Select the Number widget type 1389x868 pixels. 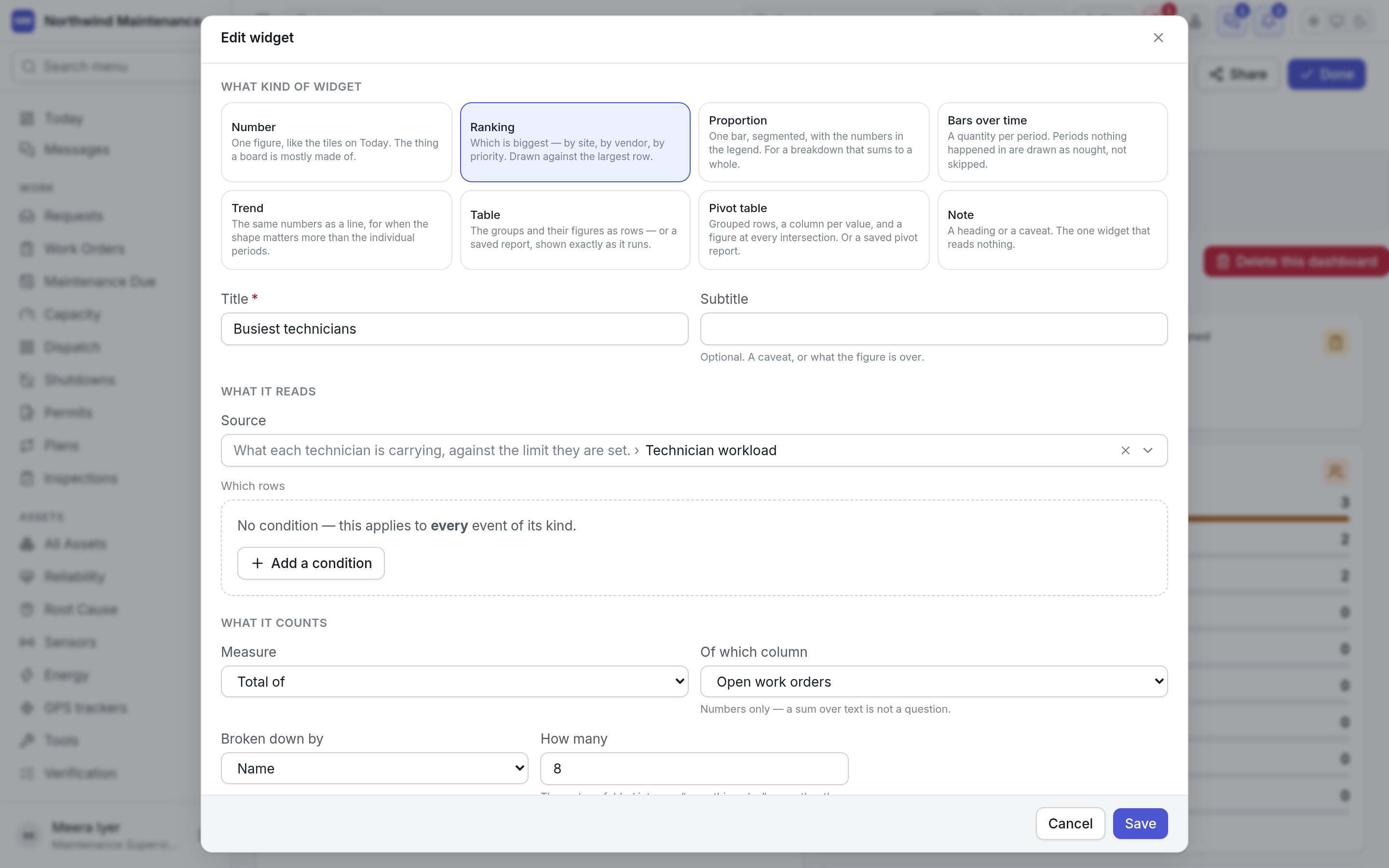336,142
